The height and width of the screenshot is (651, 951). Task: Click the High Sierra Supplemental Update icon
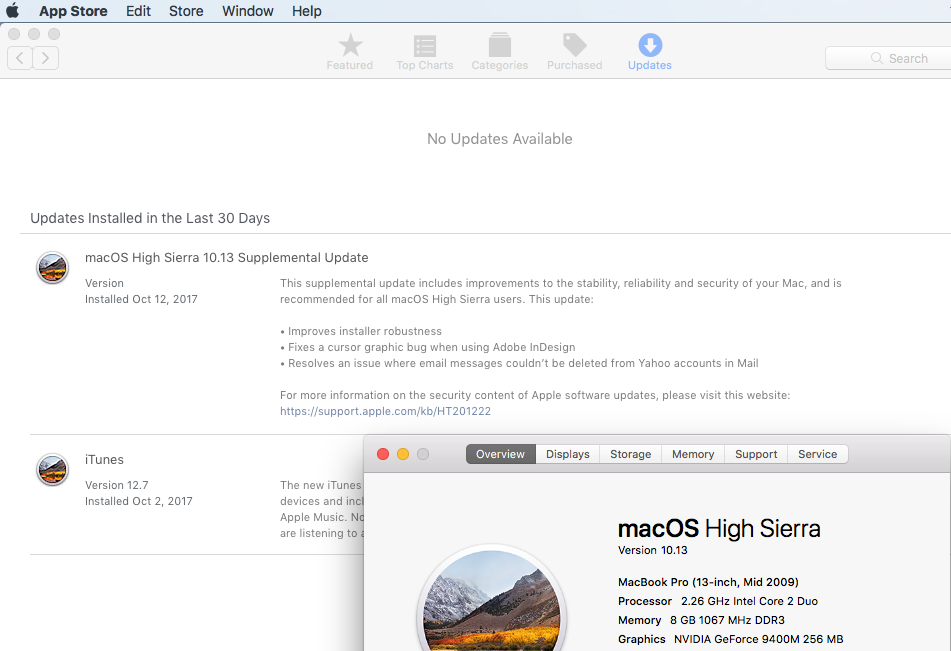52,268
